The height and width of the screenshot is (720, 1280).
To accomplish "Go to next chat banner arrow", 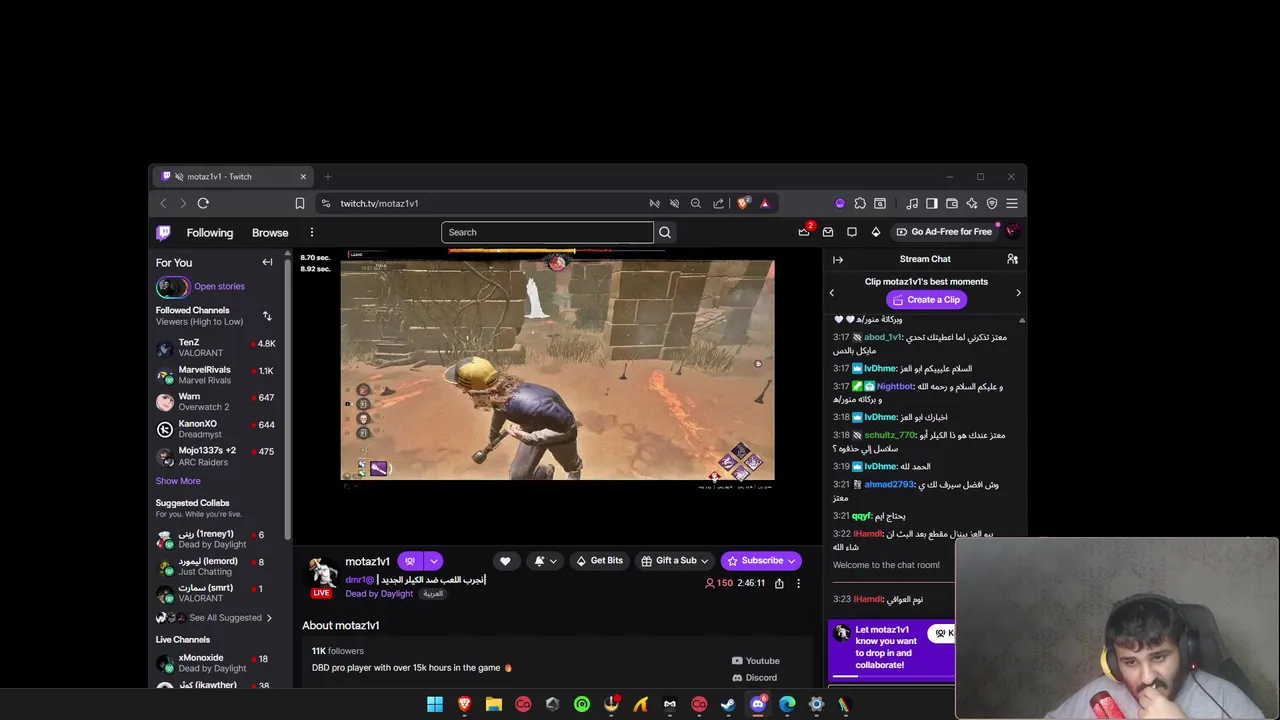I will point(1018,293).
